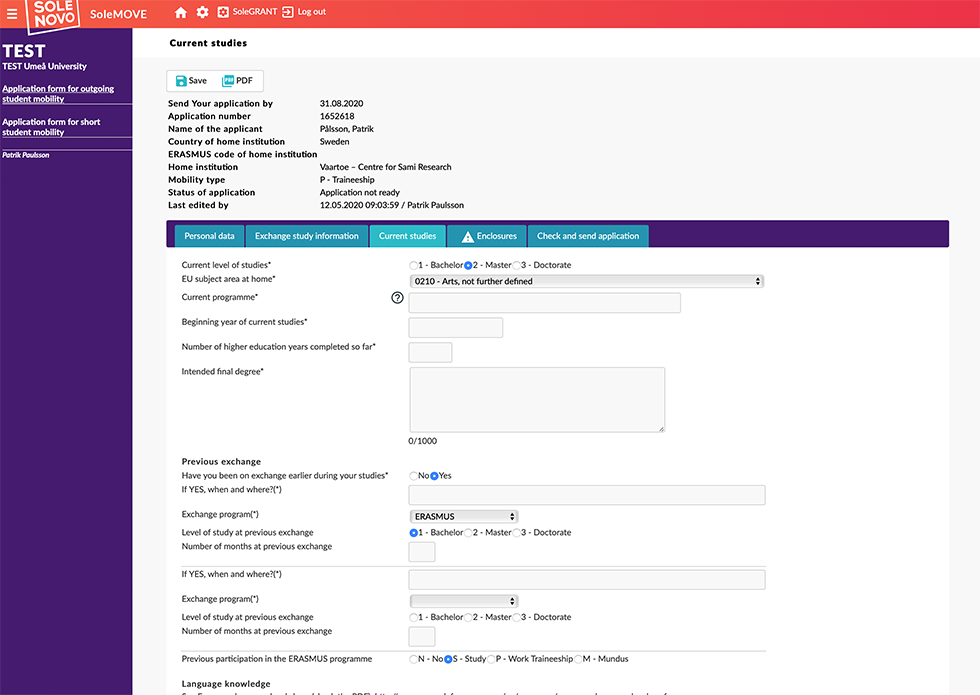Click the Save floppy disk icon
The image size is (980, 695).
[x=181, y=81]
